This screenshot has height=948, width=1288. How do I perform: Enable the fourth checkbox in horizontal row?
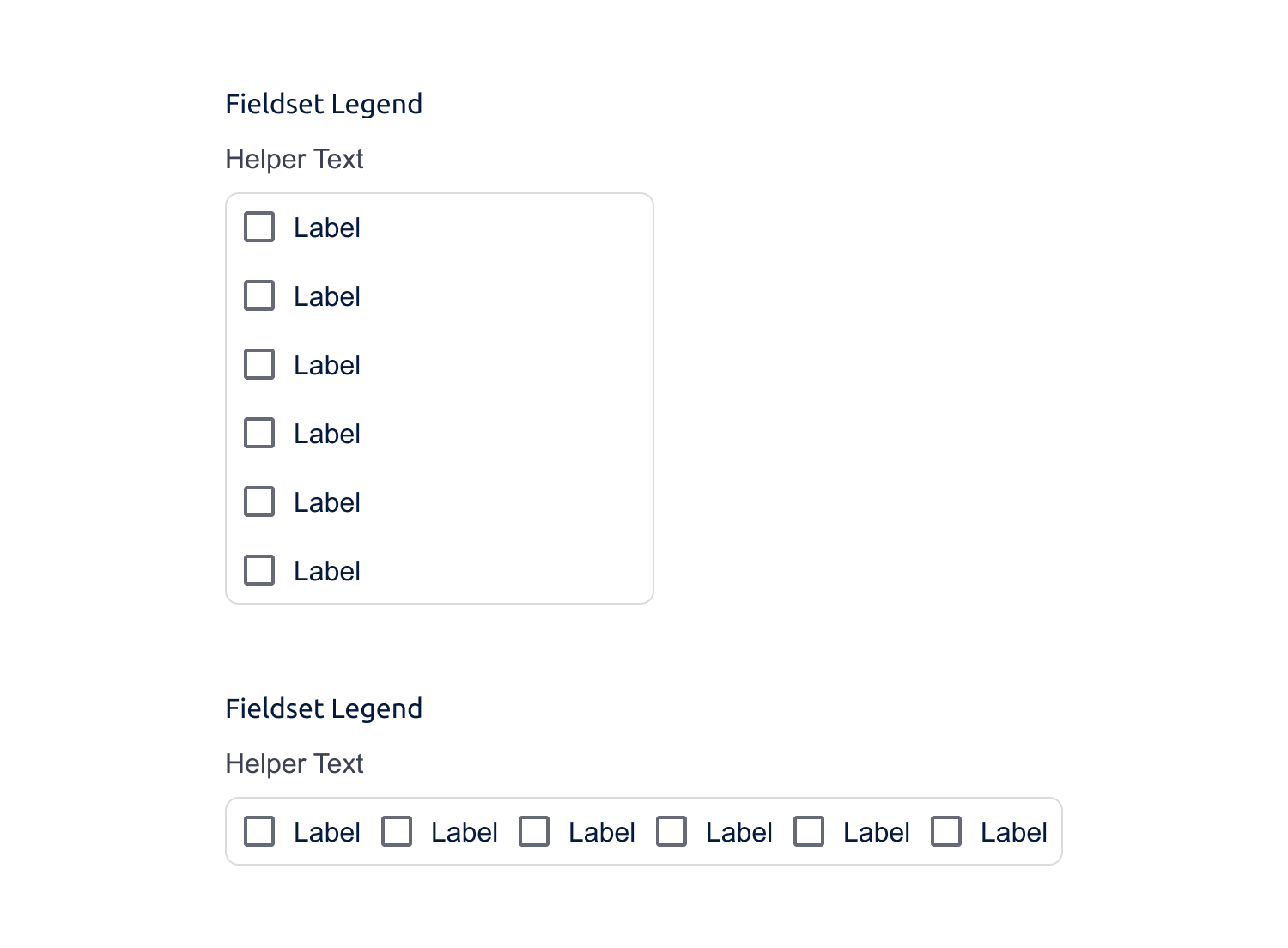[671, 831]
